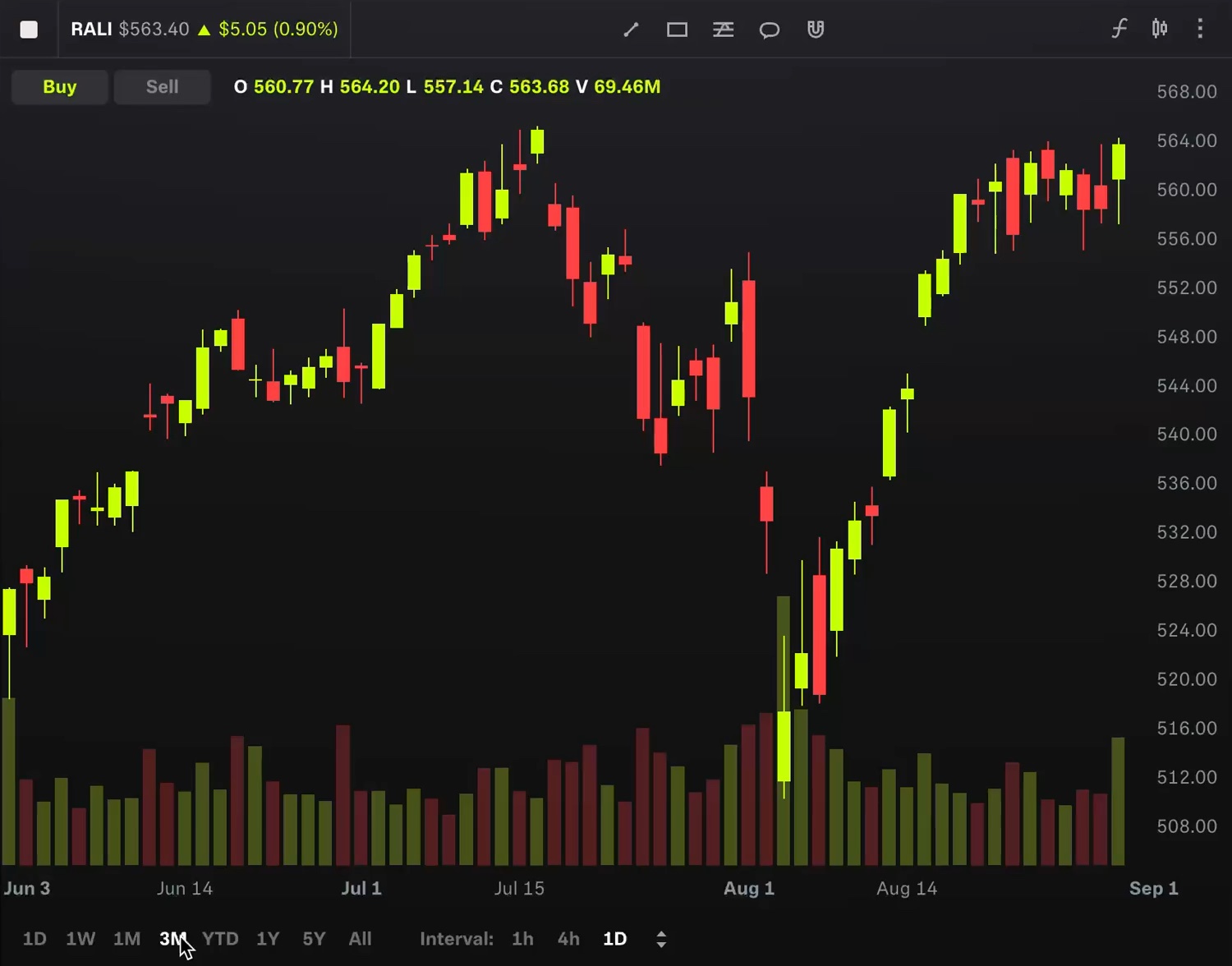Switch interval to 1h
Viewport: 1232px width, 966px height.
pos(522,938)
